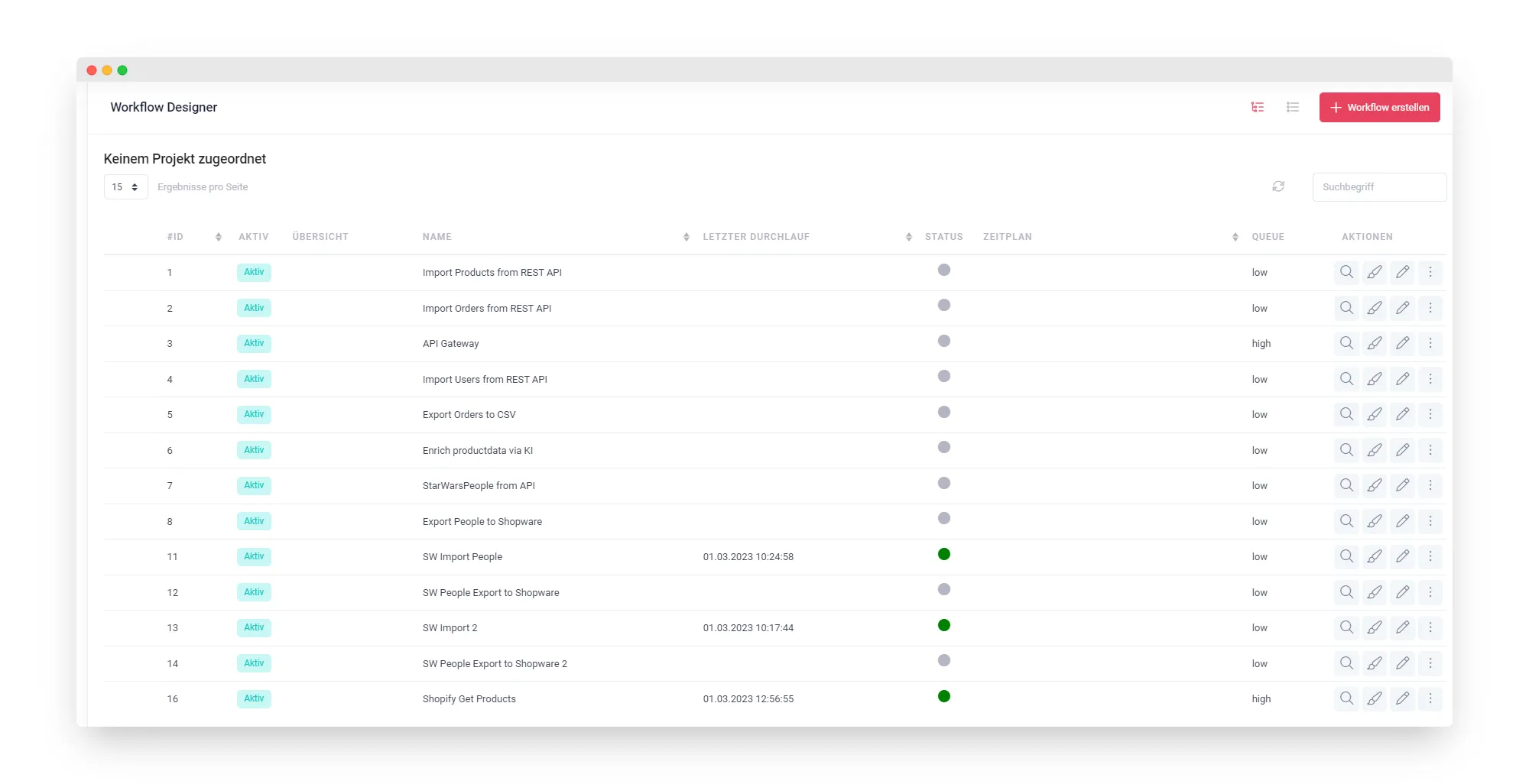Click the high queue value for Shopify Get Products
The width and height of the screenshot is (1529, 784).
point(1261,698)
